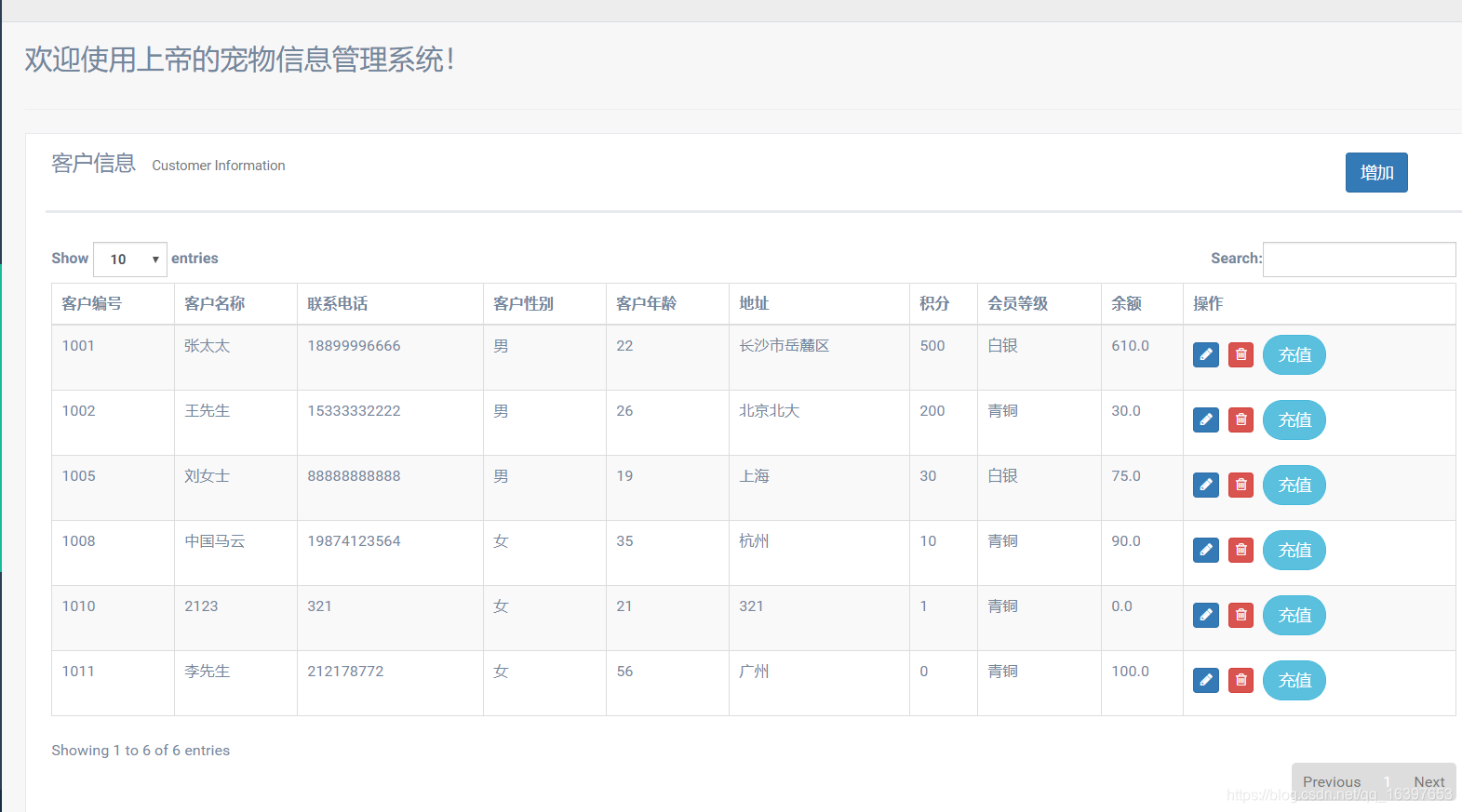
Task: Click the 客户信息 section heading
Action: (93, 164)
